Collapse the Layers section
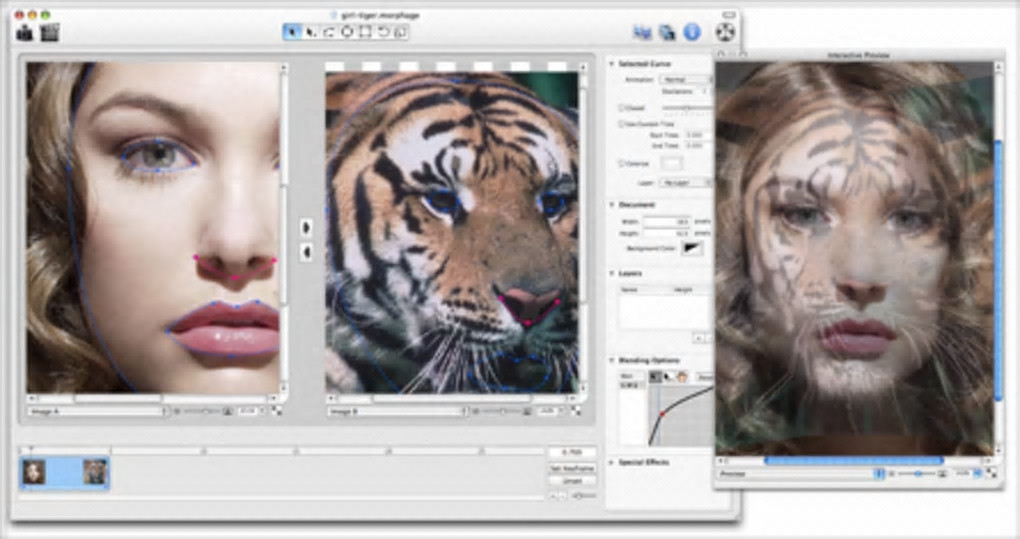 point(611,274)
